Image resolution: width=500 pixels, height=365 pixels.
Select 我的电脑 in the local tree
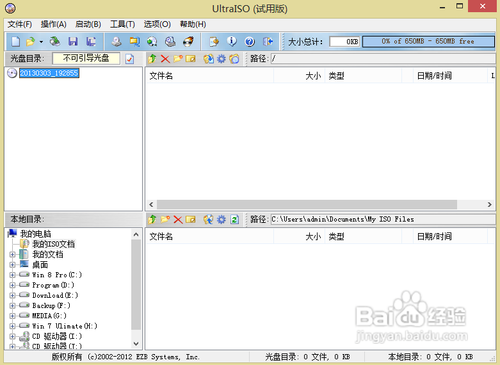click(36, 234)
